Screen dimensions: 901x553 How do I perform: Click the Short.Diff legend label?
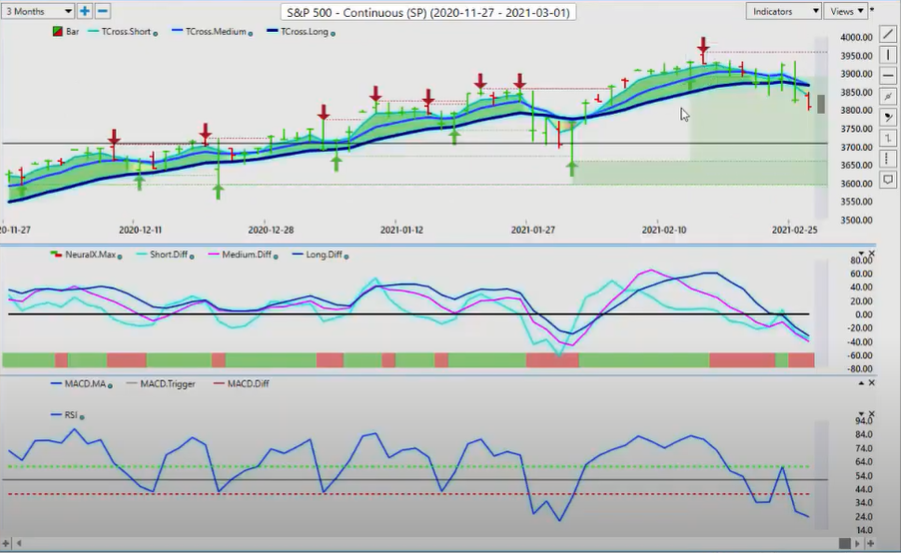click(x=168, y=254)
